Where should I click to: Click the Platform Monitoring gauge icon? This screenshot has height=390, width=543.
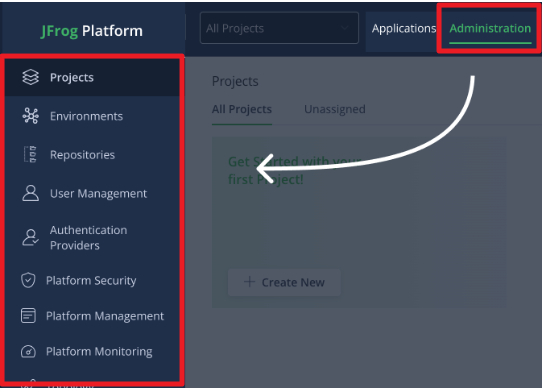28,351
